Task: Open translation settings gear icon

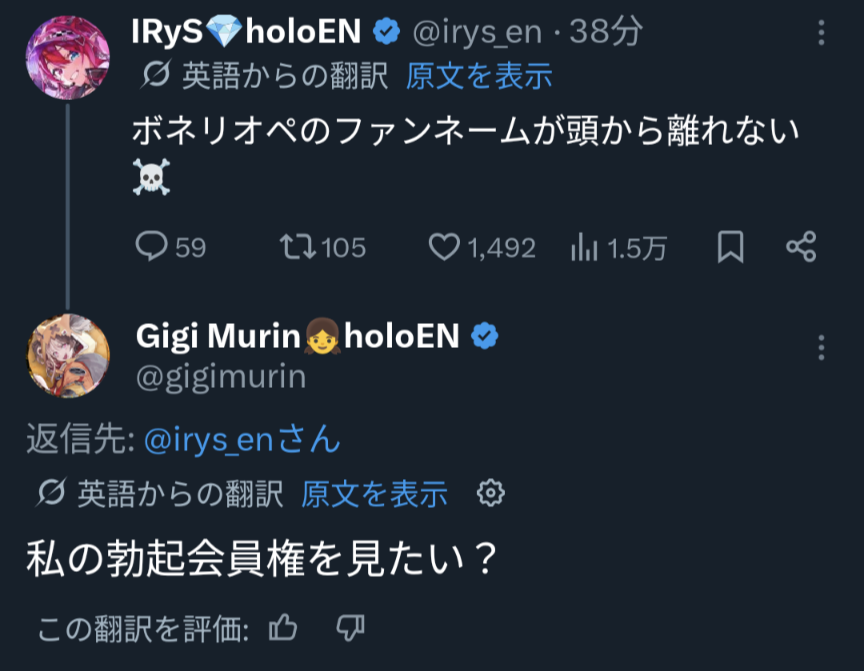Action: tap(490, 493)
